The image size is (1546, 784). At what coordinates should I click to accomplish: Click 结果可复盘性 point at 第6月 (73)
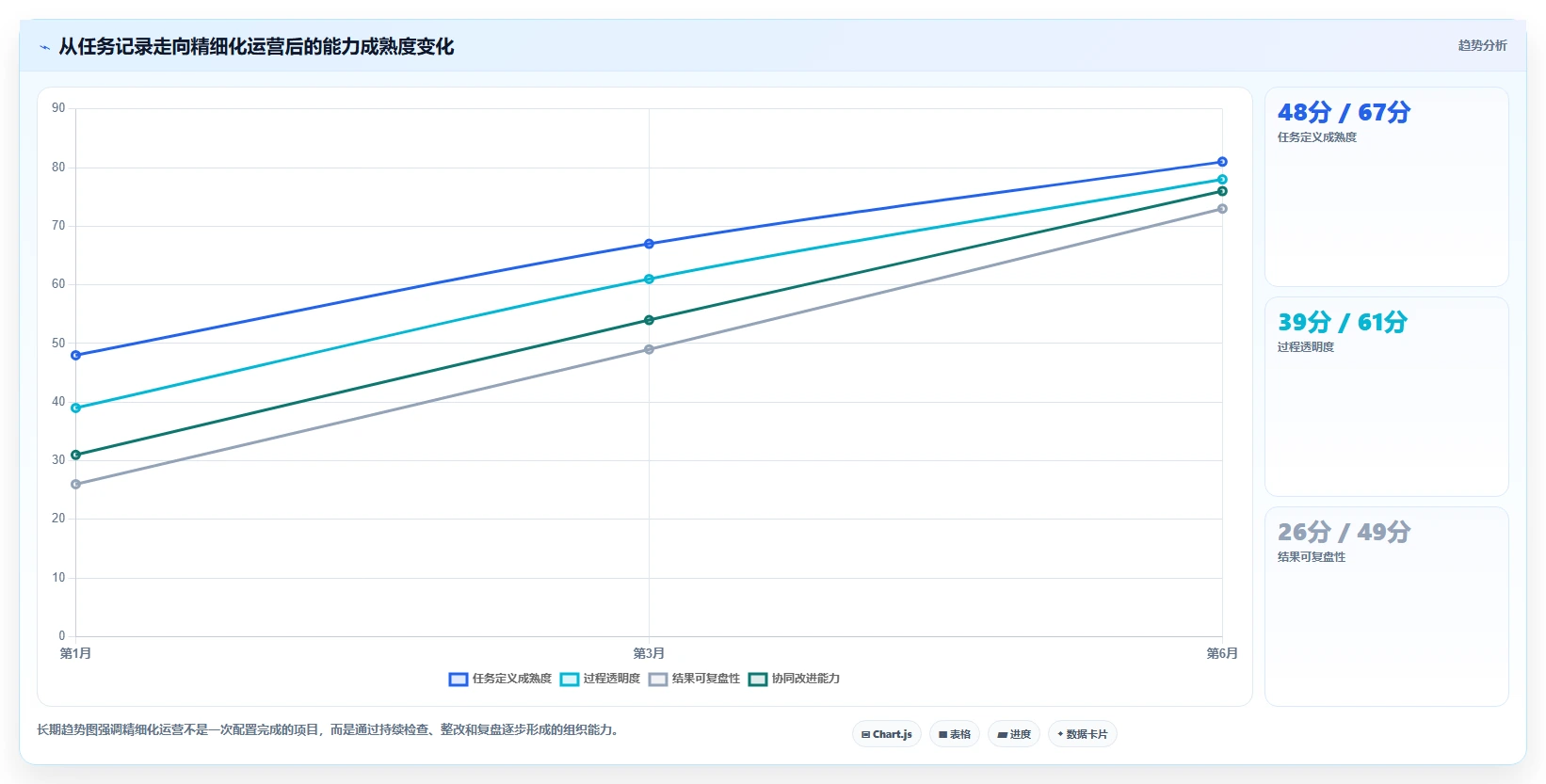(x=1222, y=209)
